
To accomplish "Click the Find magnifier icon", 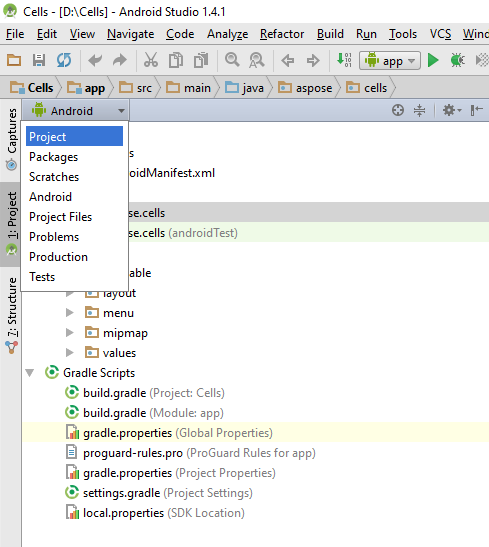I will pyautogui.click(x=232, y=60).
